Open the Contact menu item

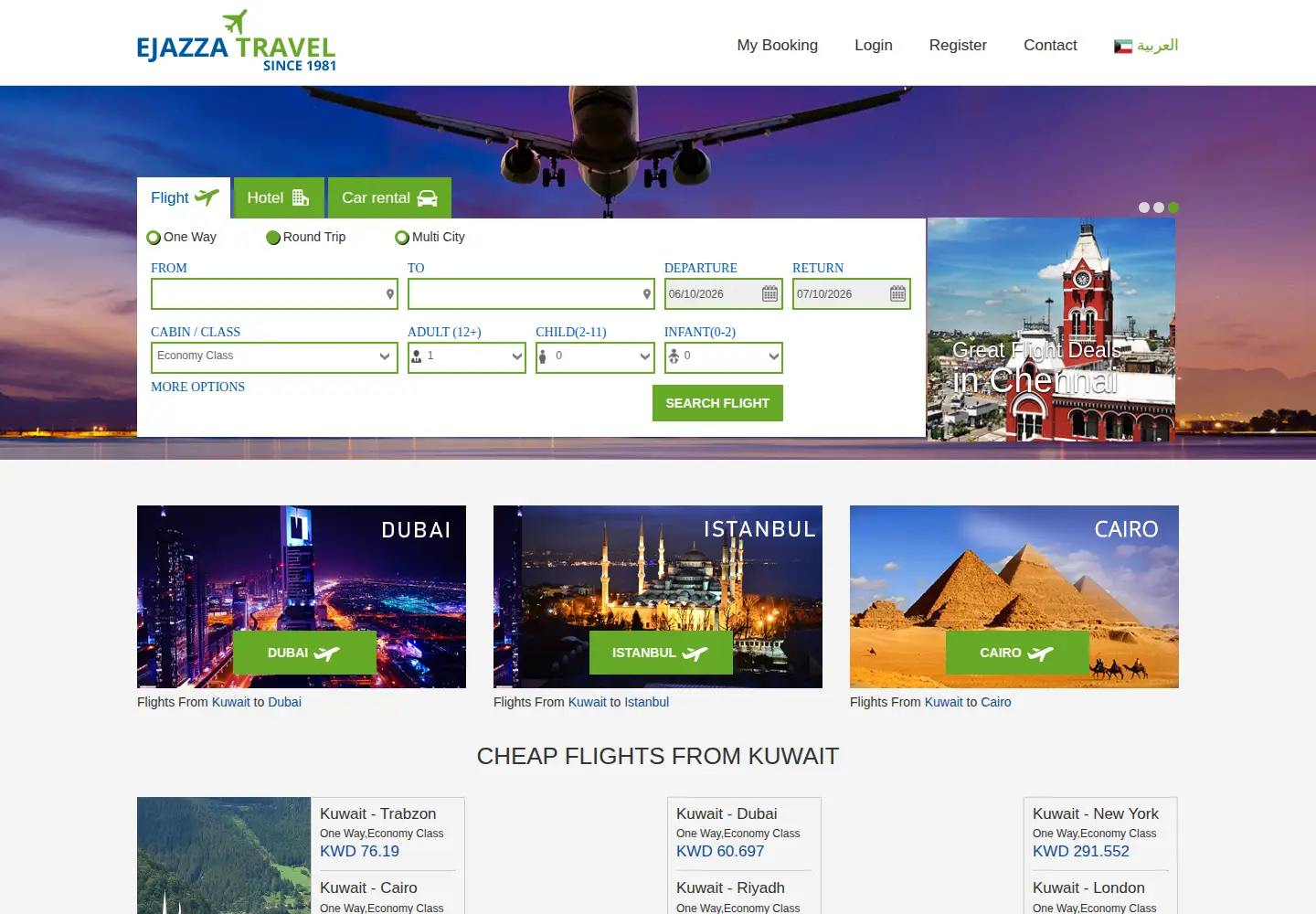click(1050, 45)
